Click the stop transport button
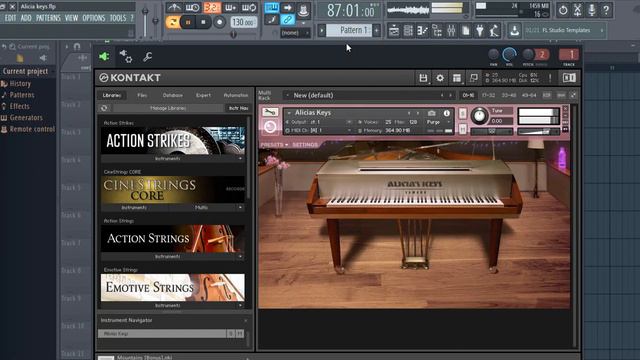The width and height of the screenshot is (640, 360). click(x=203, y=22)
